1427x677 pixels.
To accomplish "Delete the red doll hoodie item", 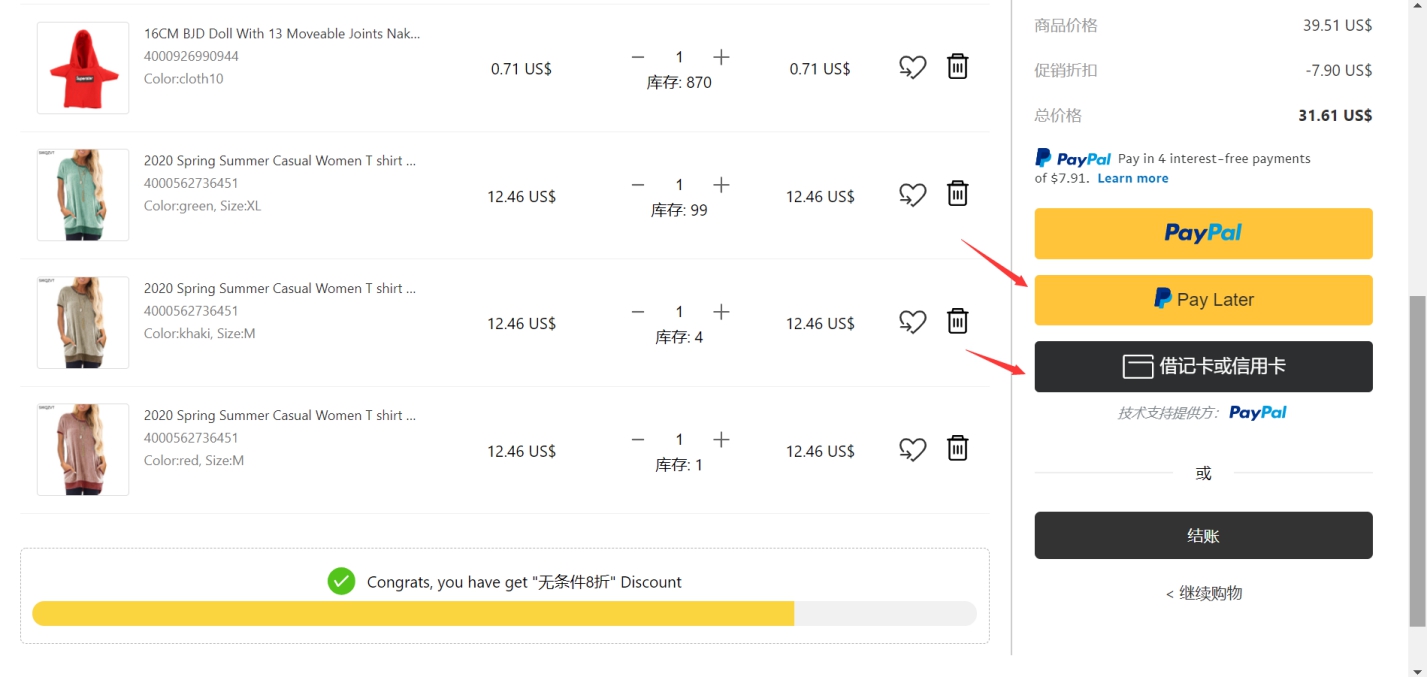I will tap(958, 67).
